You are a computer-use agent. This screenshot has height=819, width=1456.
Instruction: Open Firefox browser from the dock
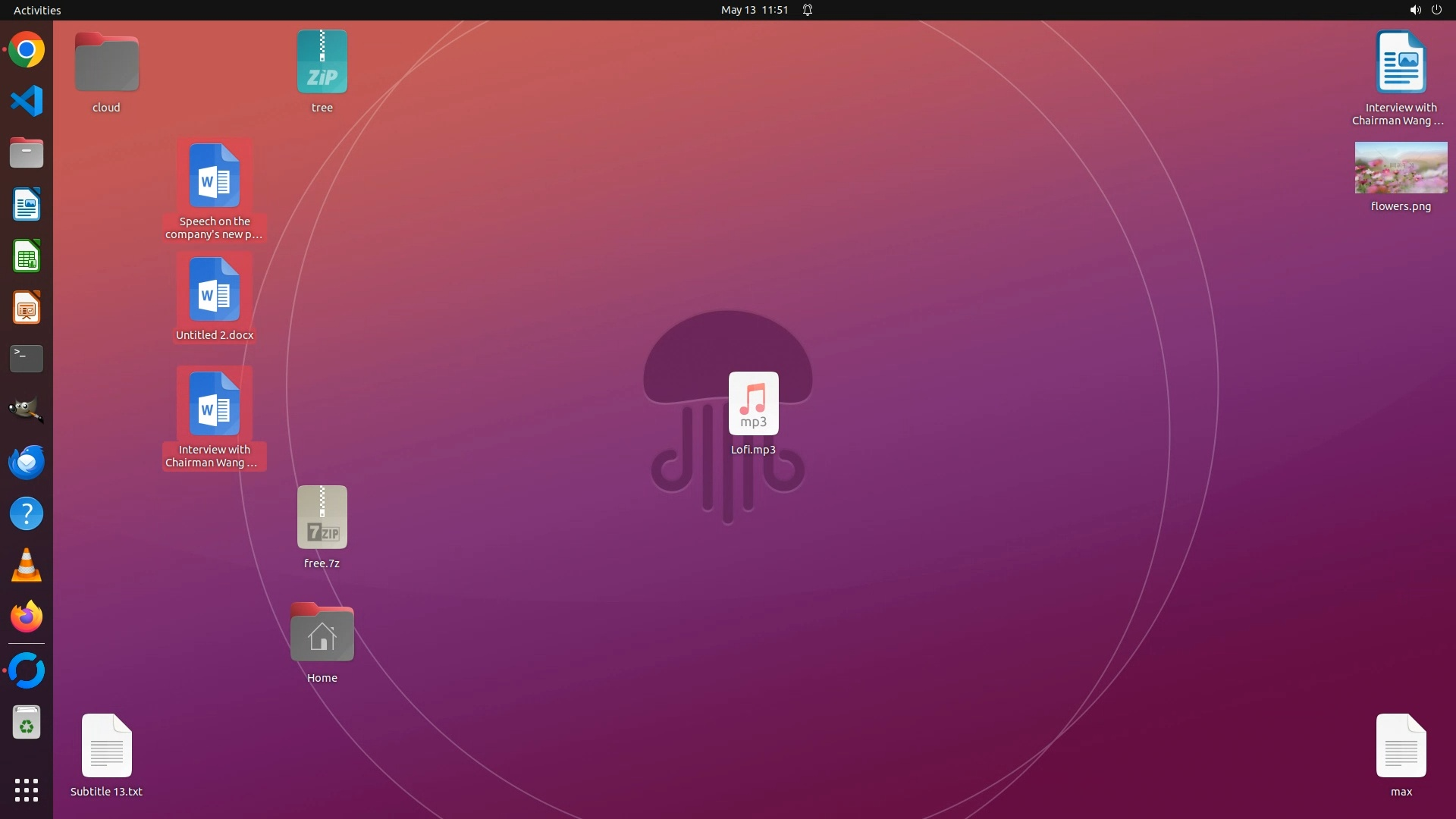click(27, 617)
